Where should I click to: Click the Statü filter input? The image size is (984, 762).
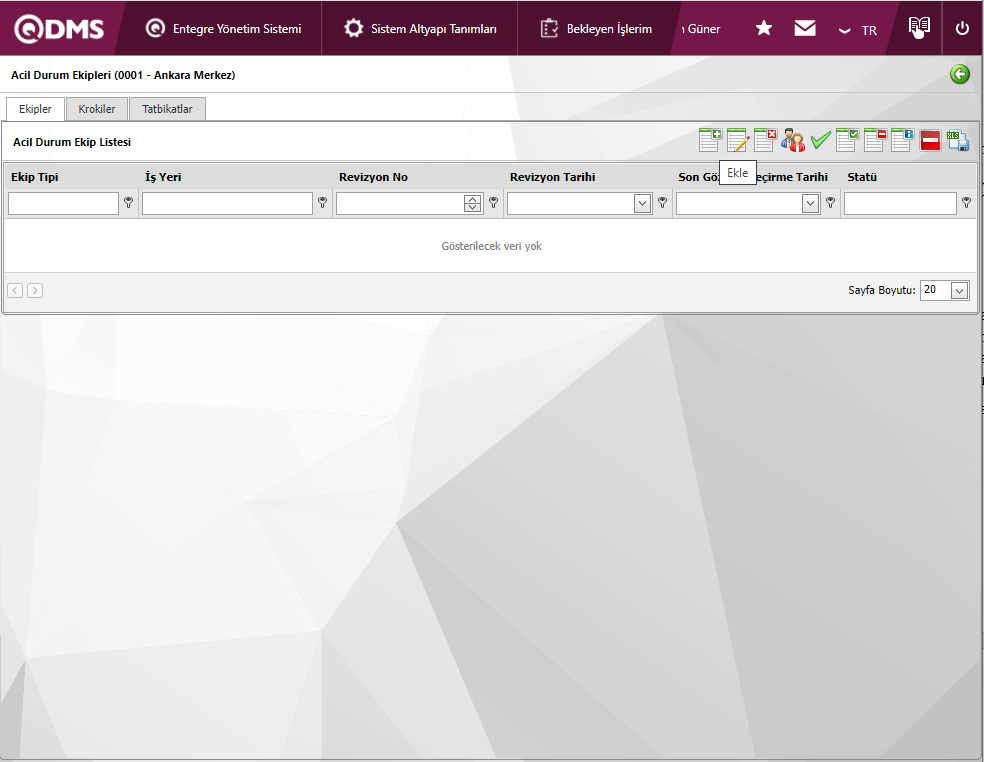(x=900, y=203)
